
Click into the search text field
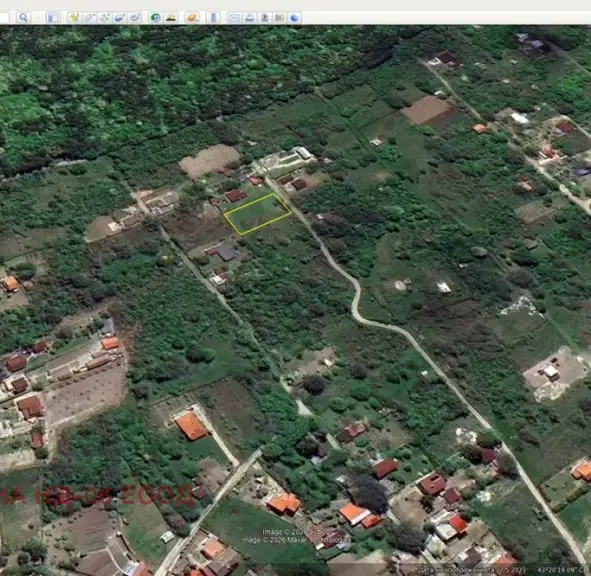pos(5,18)
